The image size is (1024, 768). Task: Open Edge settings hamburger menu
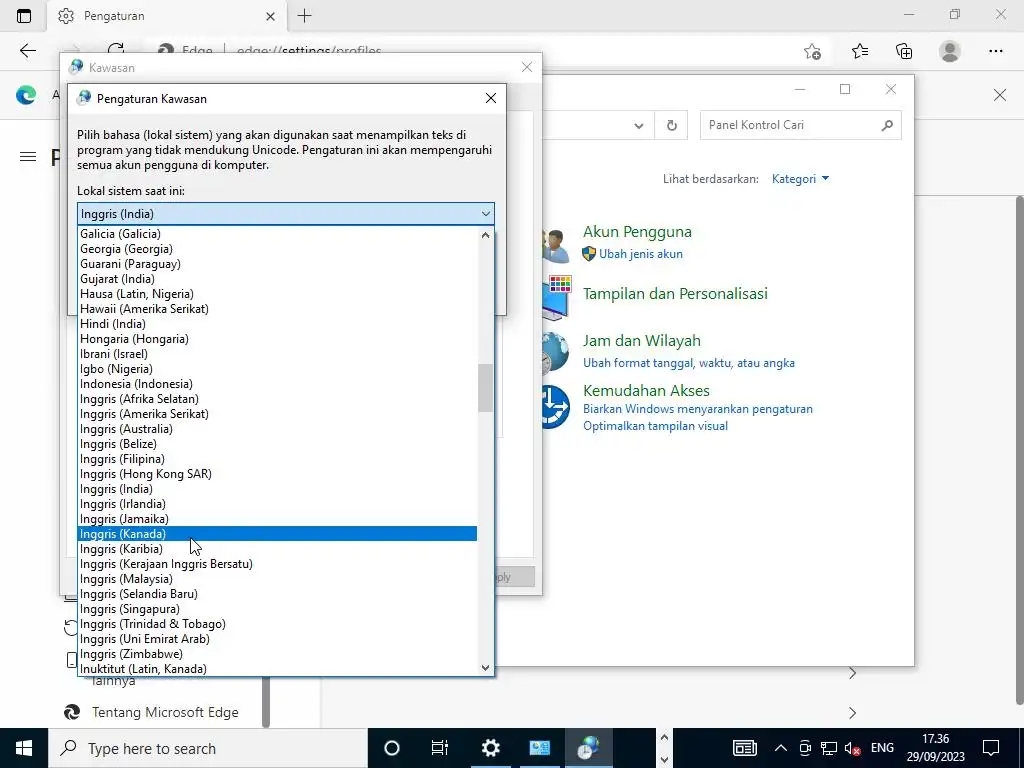(27, 157)
